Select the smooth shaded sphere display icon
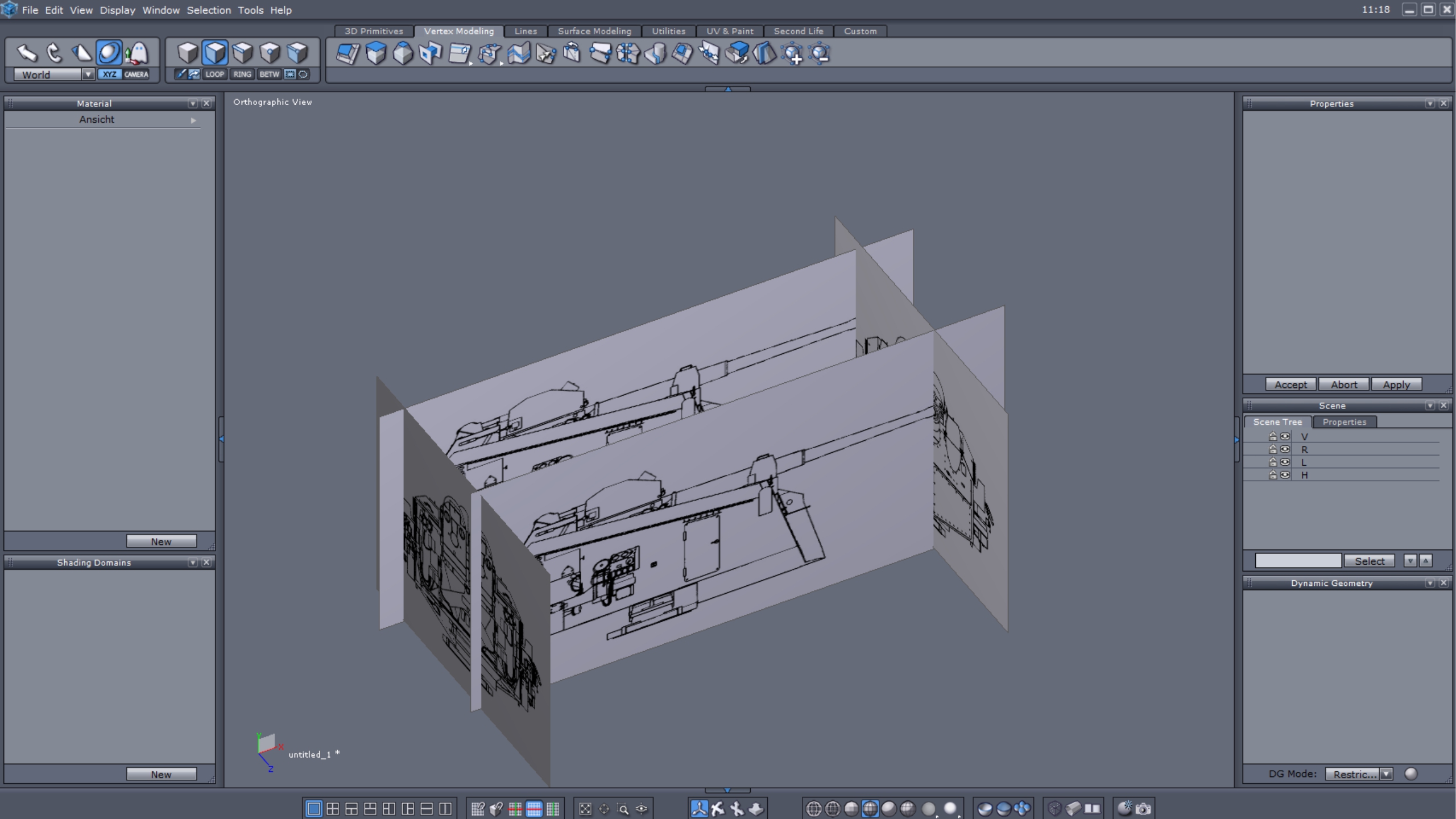Viewport: 1456px width, 819px height. [889, 808]
